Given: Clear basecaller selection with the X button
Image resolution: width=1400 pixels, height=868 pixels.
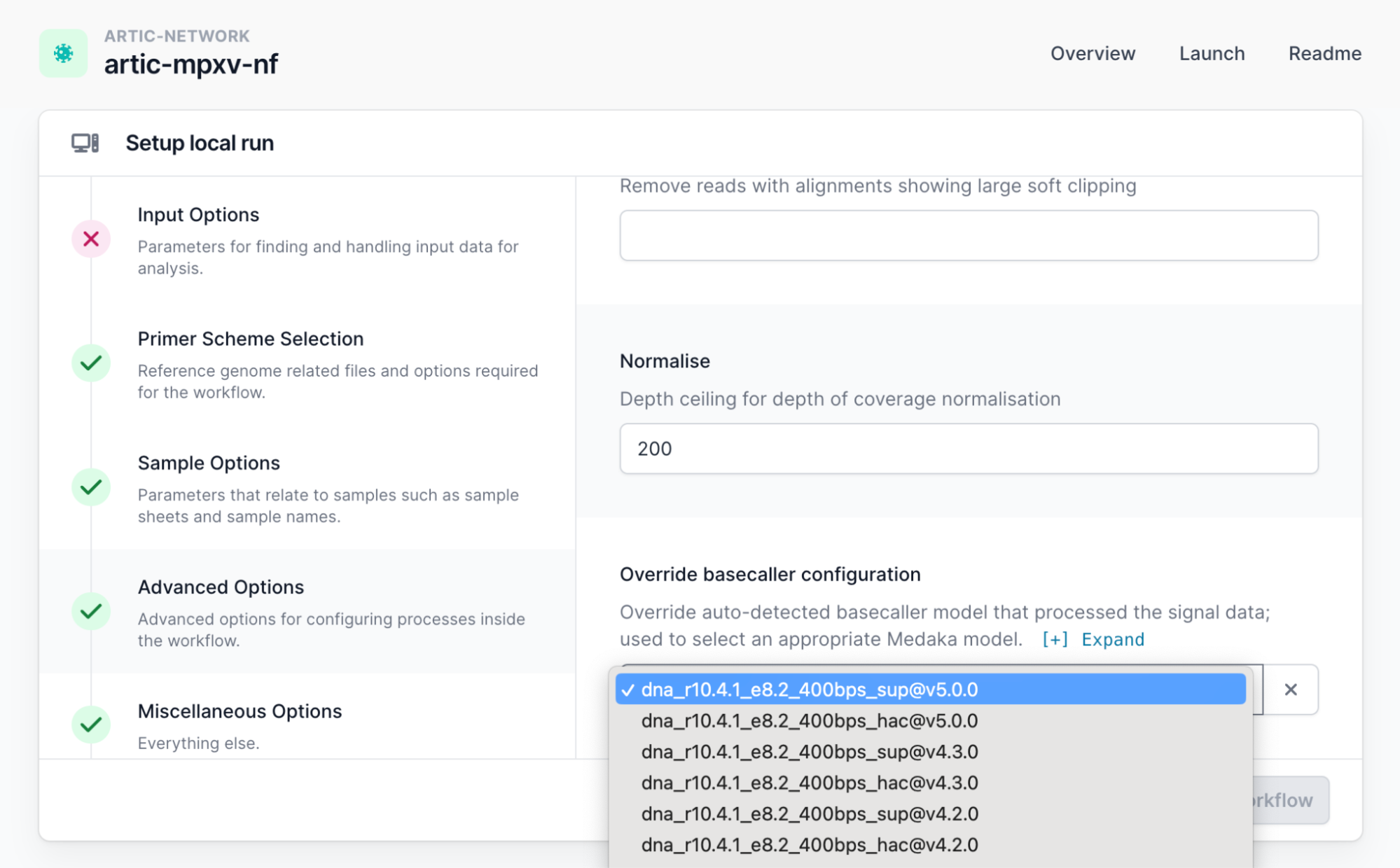Looking at the screenshot, I should pyautogui.click(x=1290, y=689).
